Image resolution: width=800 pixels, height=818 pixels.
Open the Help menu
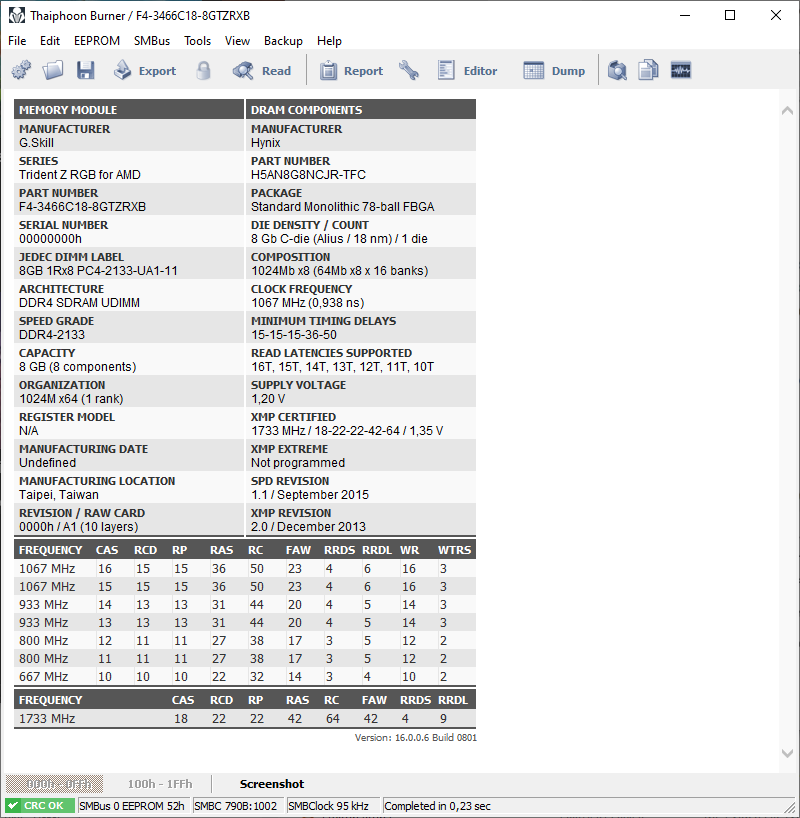point(329,41)
